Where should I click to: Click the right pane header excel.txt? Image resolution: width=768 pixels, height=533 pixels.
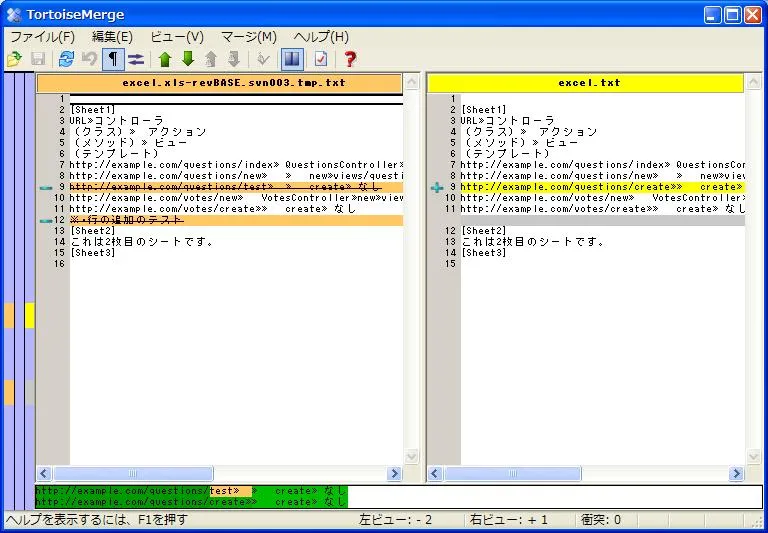pyautogui.click(x=585, y=83)
